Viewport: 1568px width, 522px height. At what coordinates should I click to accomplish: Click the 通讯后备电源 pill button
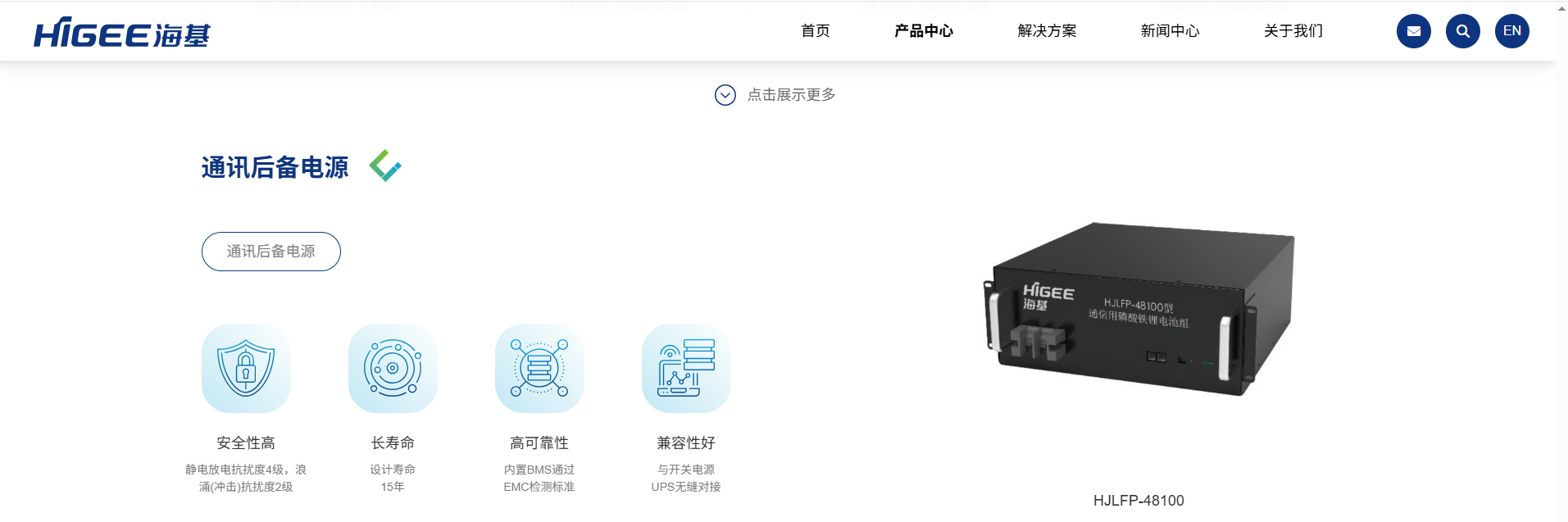pyautogui.click(x=270, y=252)
